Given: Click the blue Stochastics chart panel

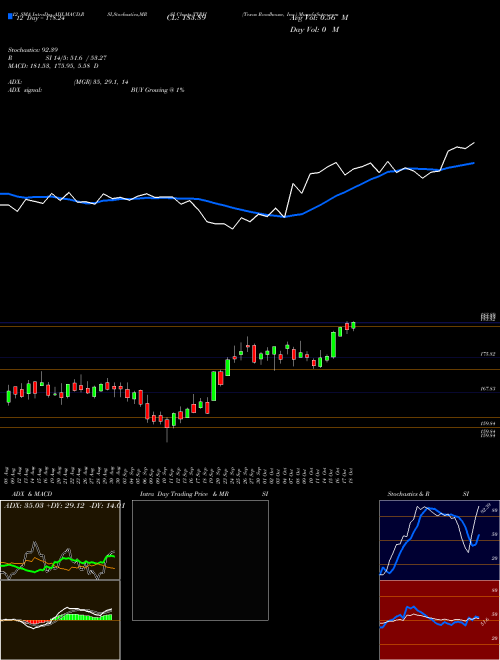Looking at the screenshot, I should [x=439, y=540].
